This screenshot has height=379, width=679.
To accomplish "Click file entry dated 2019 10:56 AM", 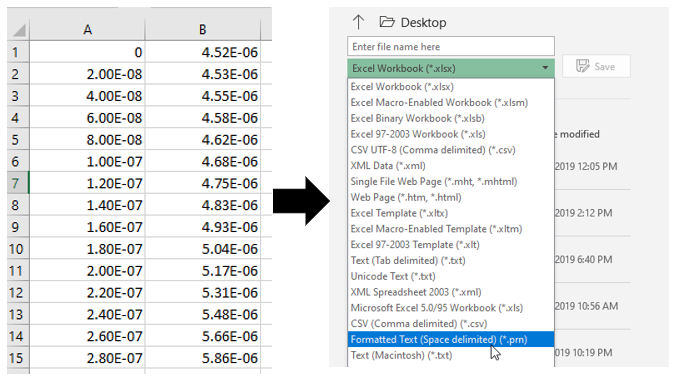I will [587, 306].
